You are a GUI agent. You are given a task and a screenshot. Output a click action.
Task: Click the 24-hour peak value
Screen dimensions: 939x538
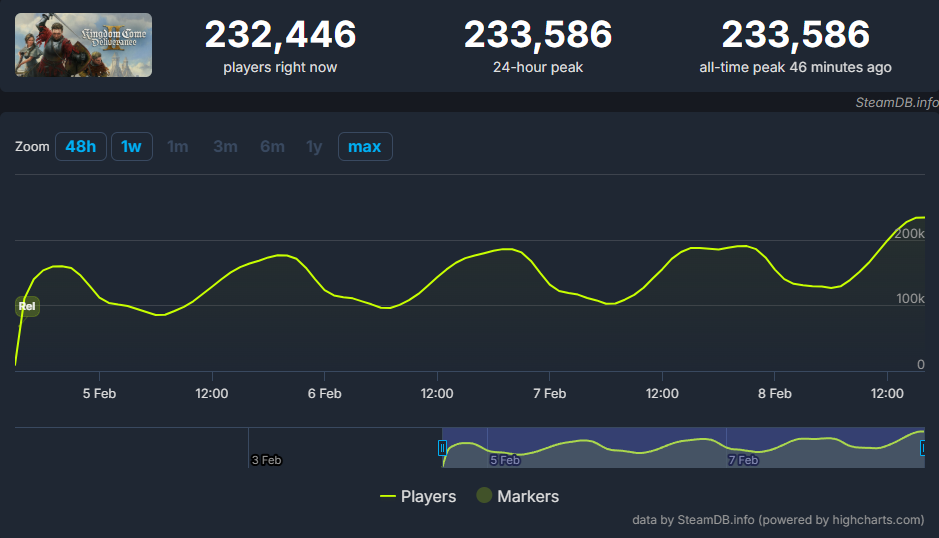pos(537,35)
